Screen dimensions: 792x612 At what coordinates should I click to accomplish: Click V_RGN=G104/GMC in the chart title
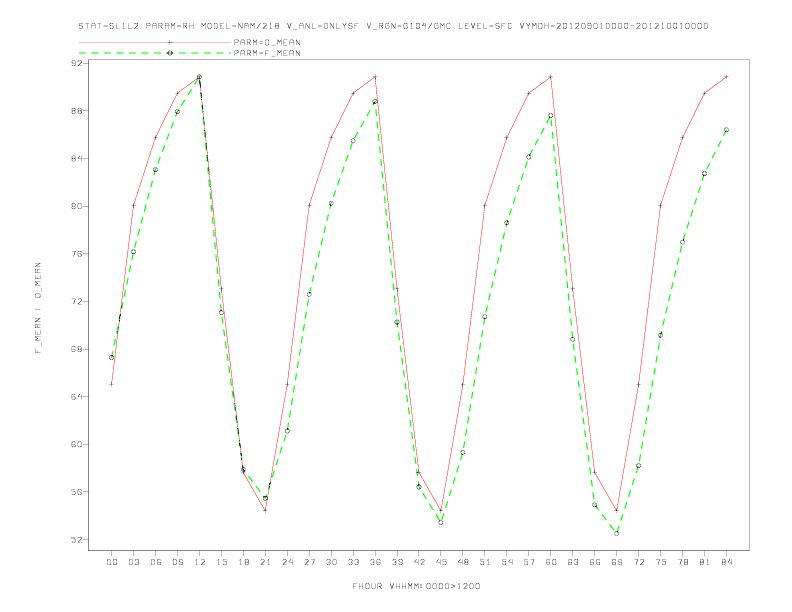tap(409, 26)
